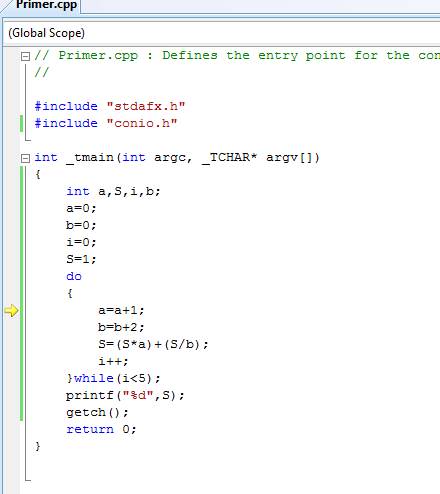Open the (Global Scope) dropdown
The height and width of the screenshot is (494, 440).
223,33
